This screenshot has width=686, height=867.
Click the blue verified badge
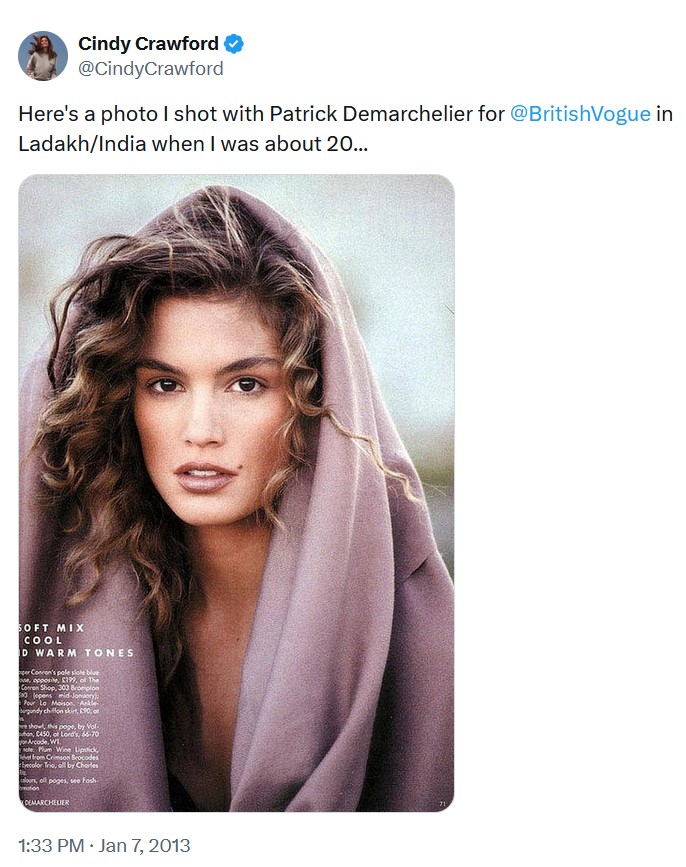234,44
